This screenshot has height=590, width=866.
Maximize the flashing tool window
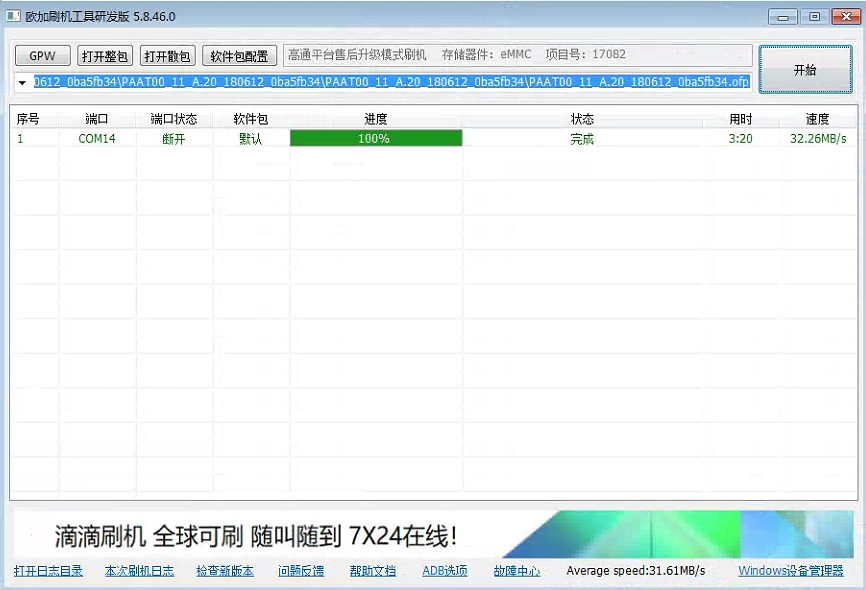click(814, 17)
